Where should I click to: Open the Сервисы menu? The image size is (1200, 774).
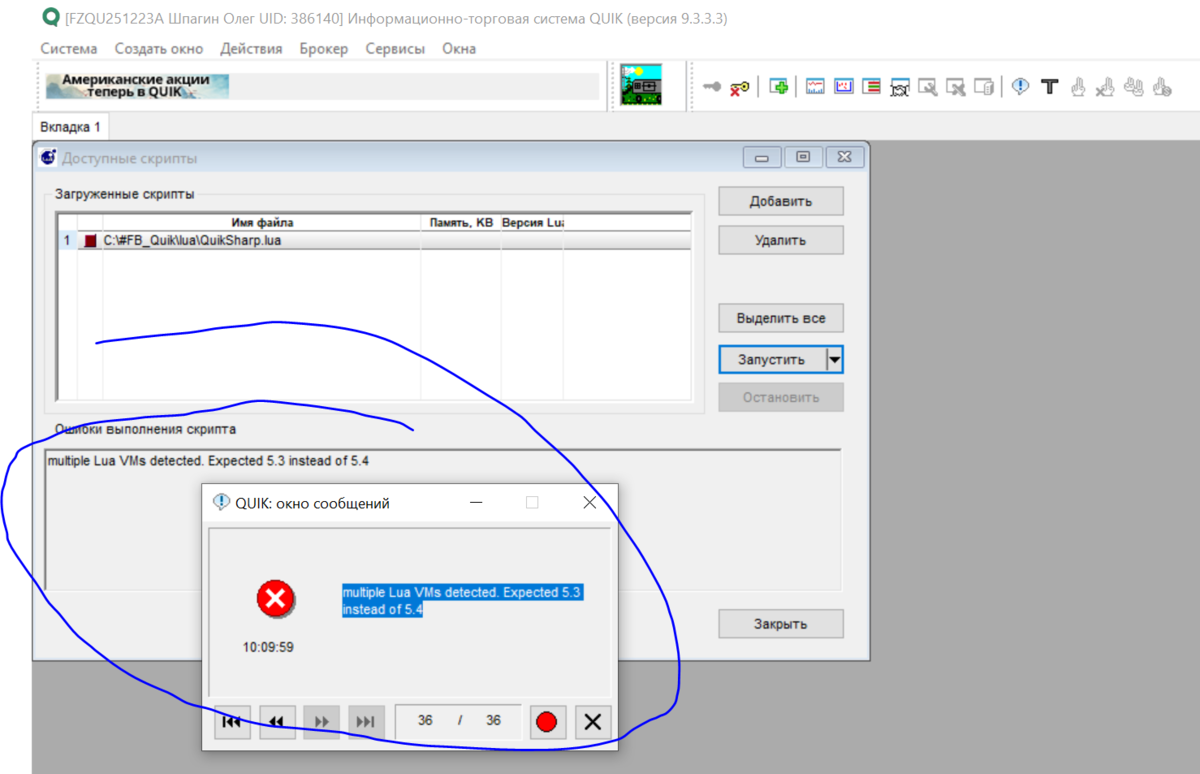[395, 48]
